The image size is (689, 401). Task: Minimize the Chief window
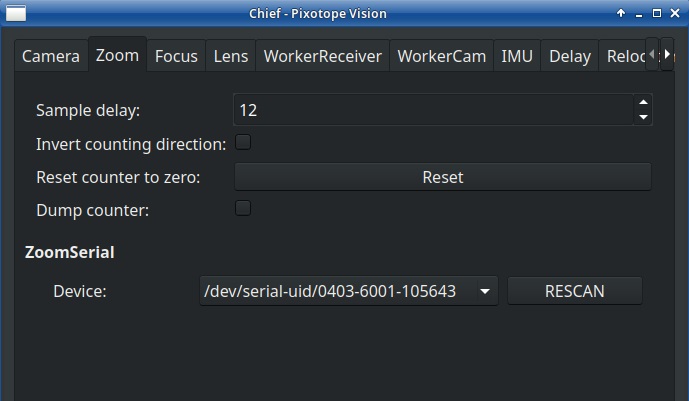(639, 13)
